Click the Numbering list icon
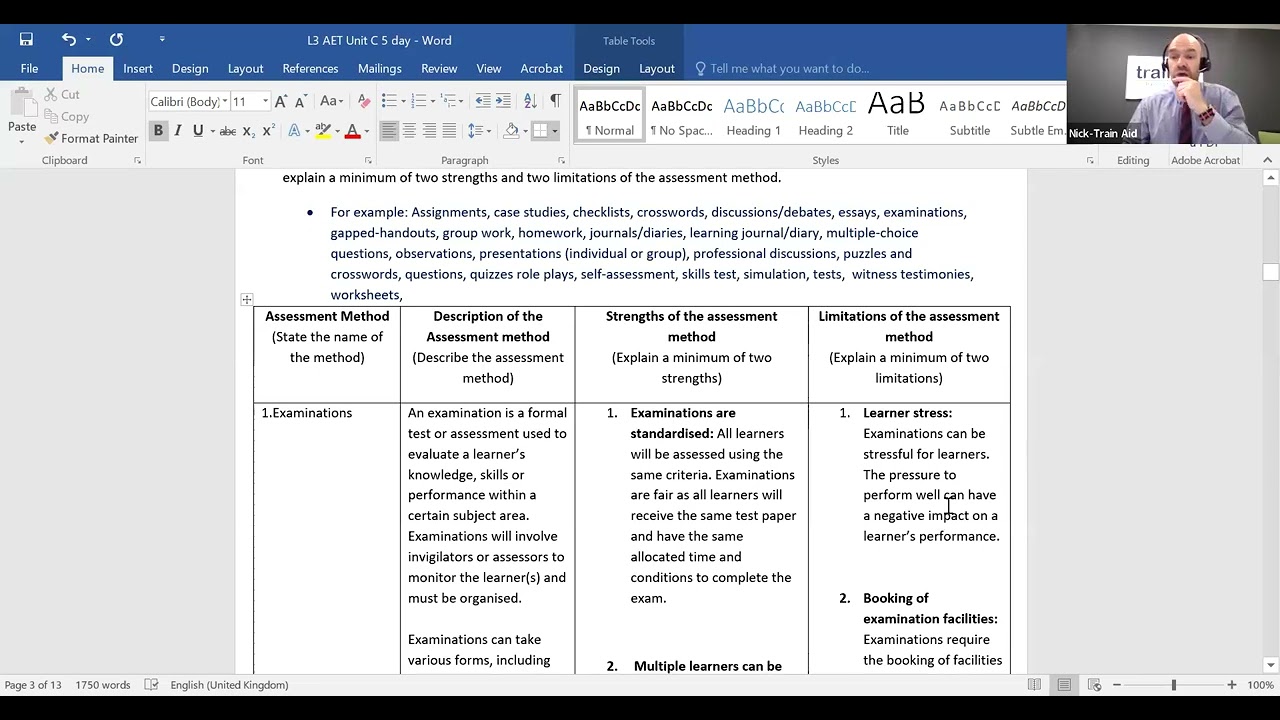 coord(419,101)
